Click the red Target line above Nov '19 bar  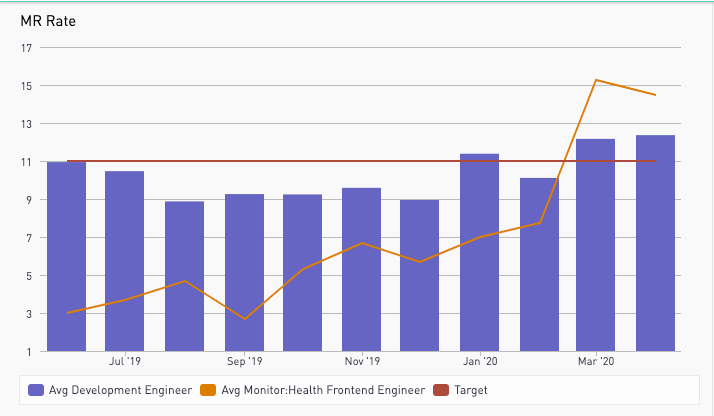point(361,161)
